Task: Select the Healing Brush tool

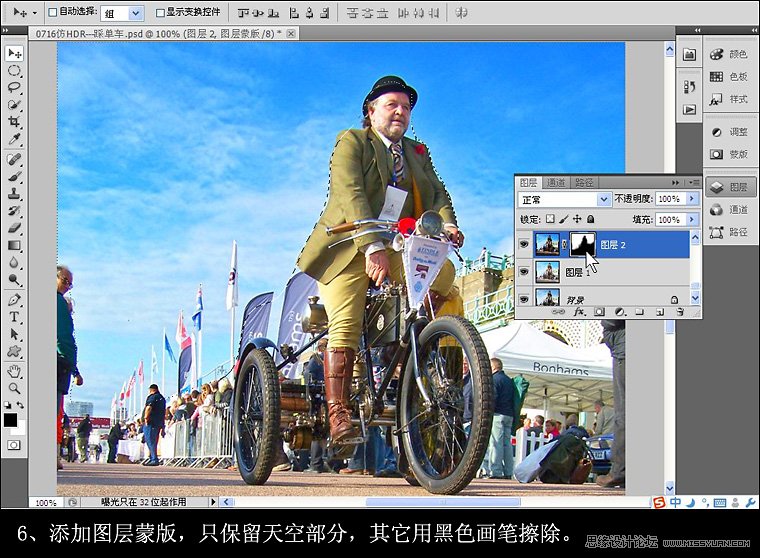Action: pyautogui.click(x=14, y=159)
